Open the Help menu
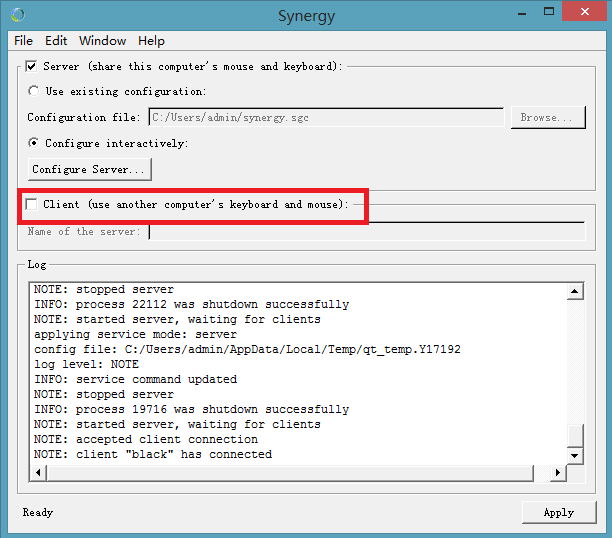 (x=151, y=41)
